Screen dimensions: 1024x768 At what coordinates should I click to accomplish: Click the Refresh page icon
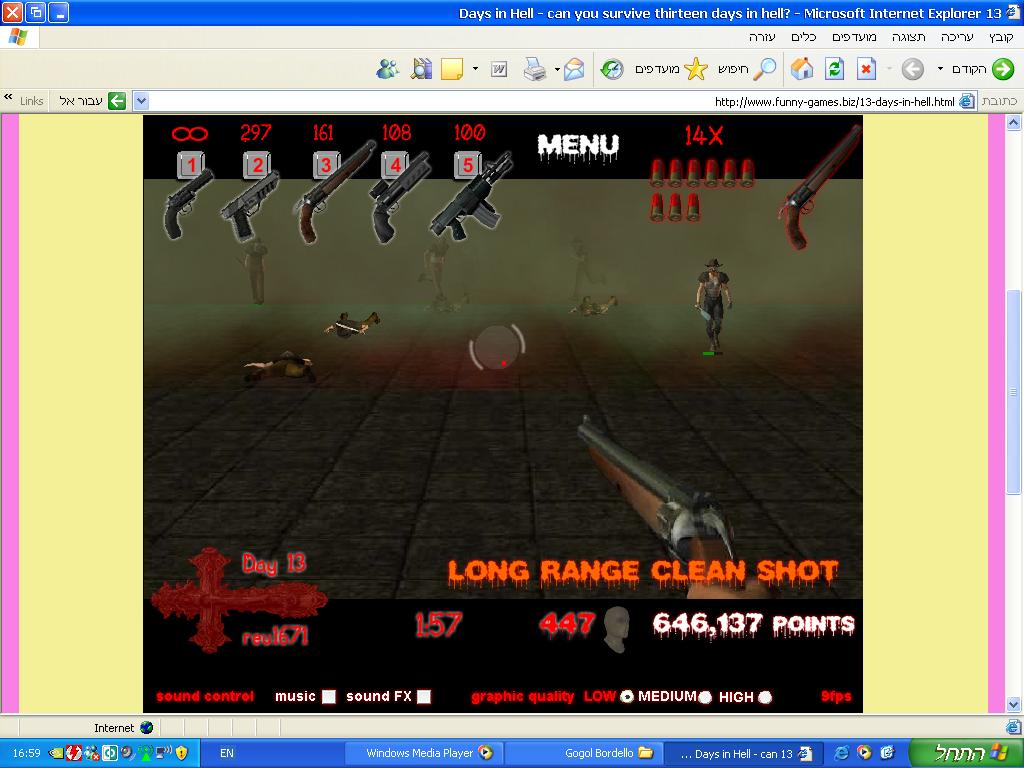(834, 69)
